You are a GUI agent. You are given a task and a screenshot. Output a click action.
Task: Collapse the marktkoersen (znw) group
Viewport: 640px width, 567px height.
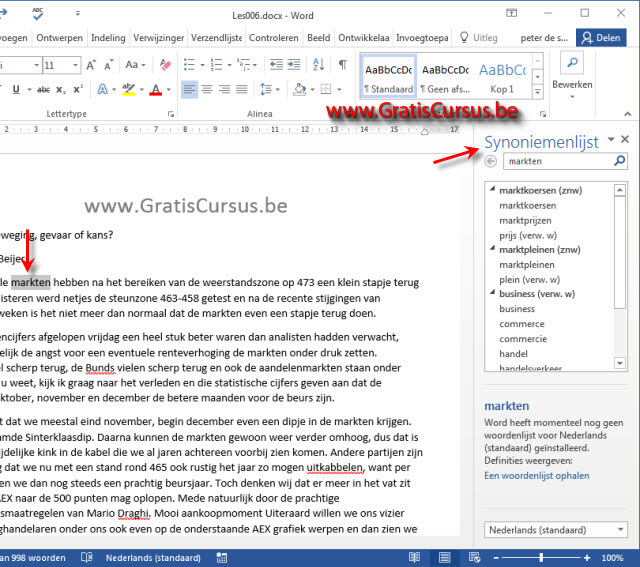point(493,189)
